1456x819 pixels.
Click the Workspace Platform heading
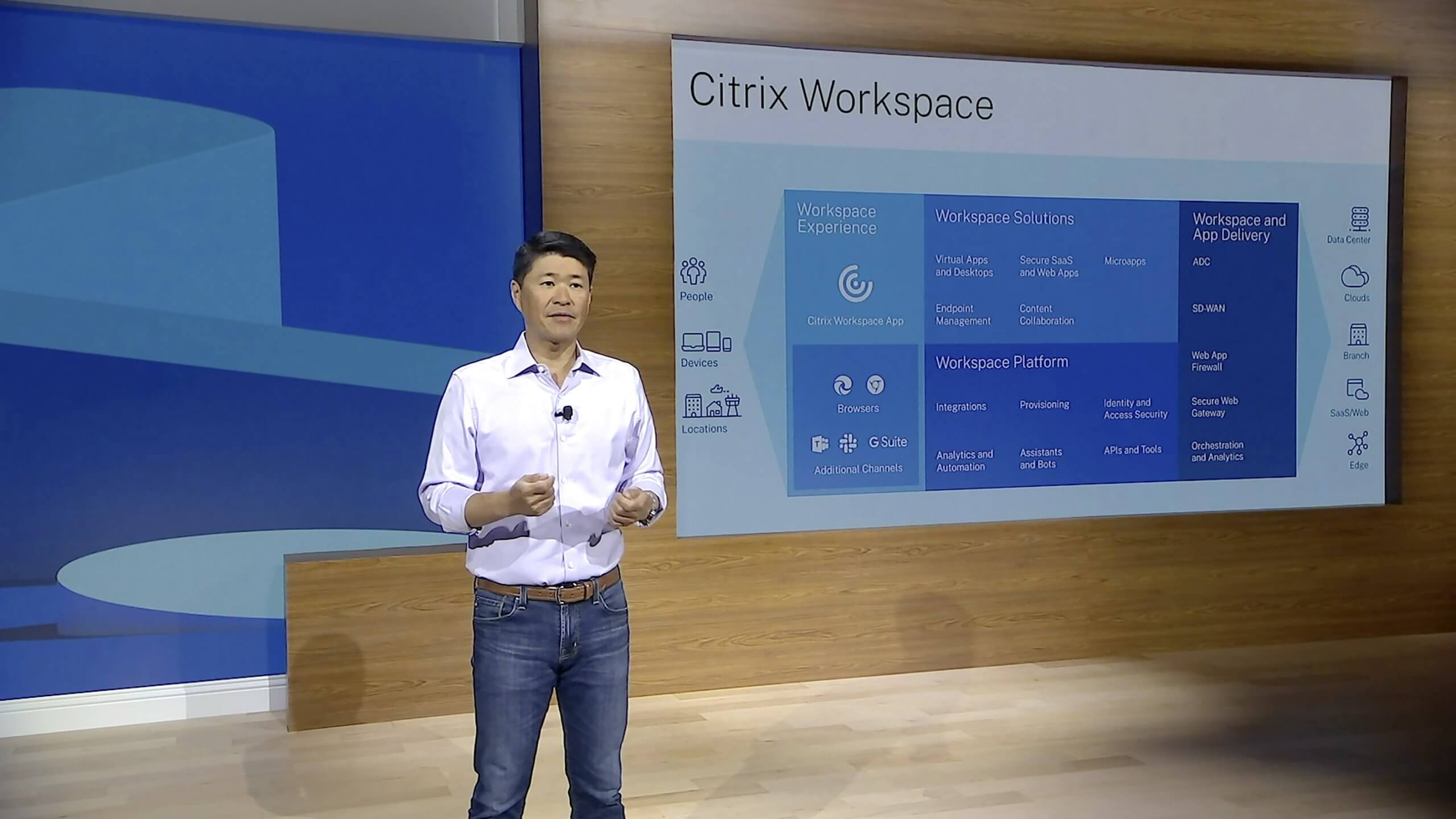click(x=1002, y=362)
